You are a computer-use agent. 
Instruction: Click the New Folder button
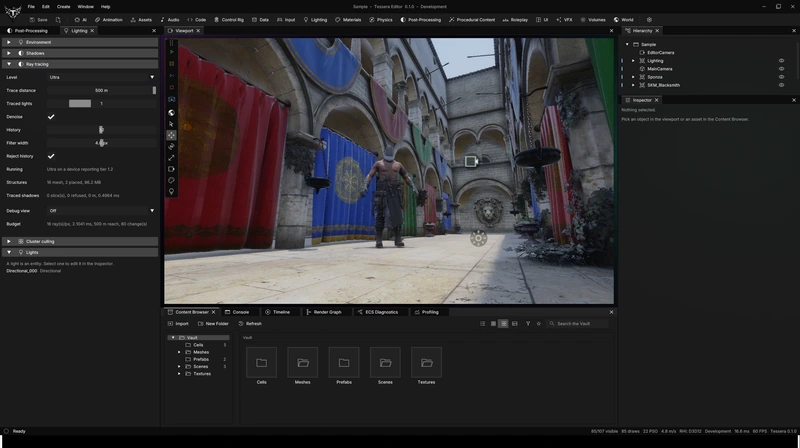pos(213,323)
